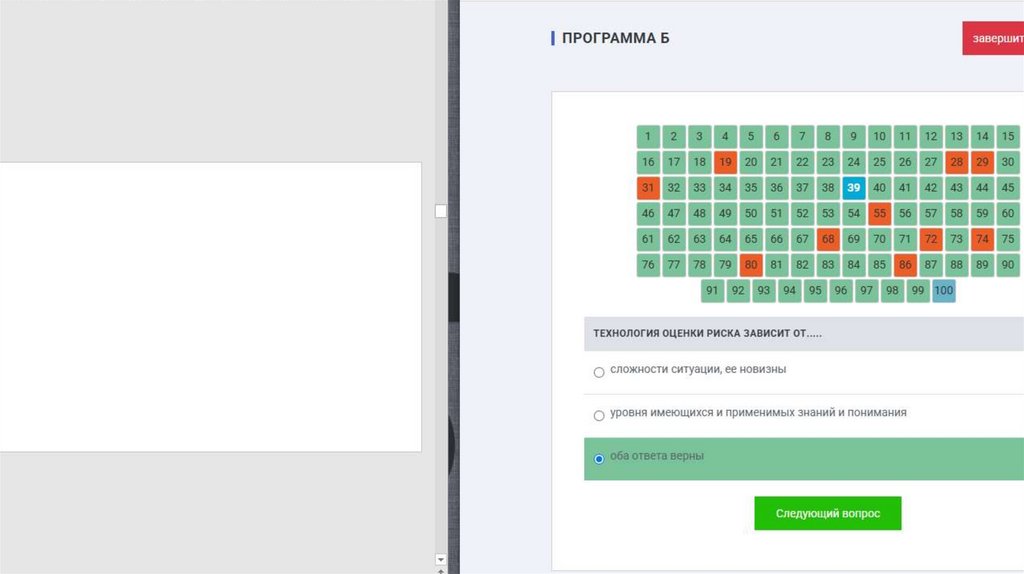The width and height of the screenshot is (1024, 574).
Task: Navigate to question tile 68
Action: (x=828, y=239)
